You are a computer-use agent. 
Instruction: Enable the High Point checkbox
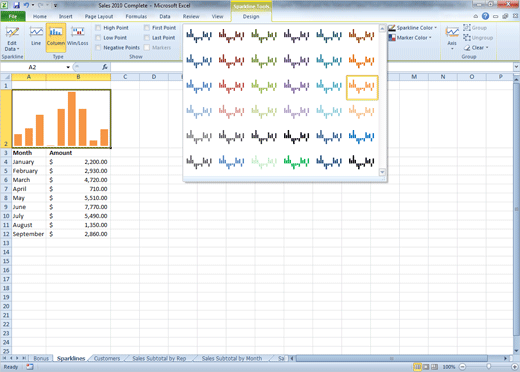112,28
